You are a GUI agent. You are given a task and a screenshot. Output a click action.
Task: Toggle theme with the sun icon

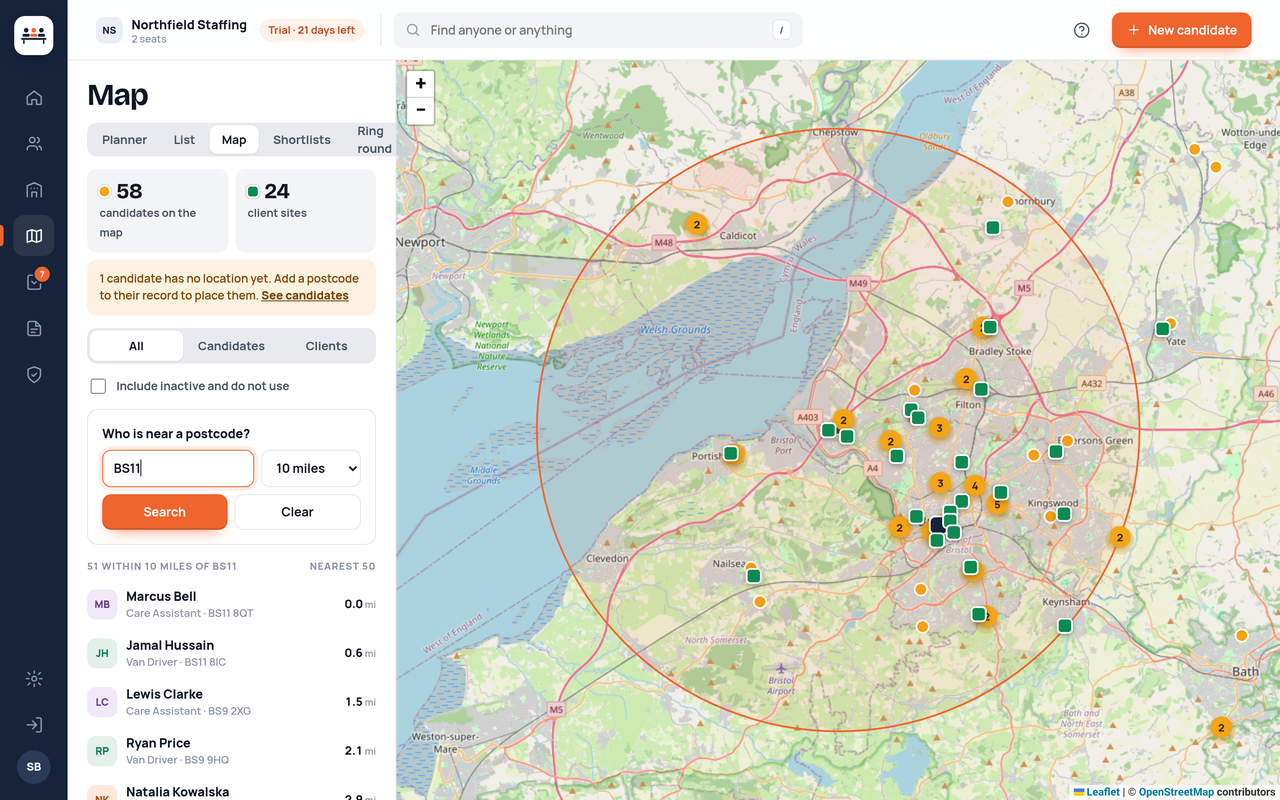coord(34,679)
